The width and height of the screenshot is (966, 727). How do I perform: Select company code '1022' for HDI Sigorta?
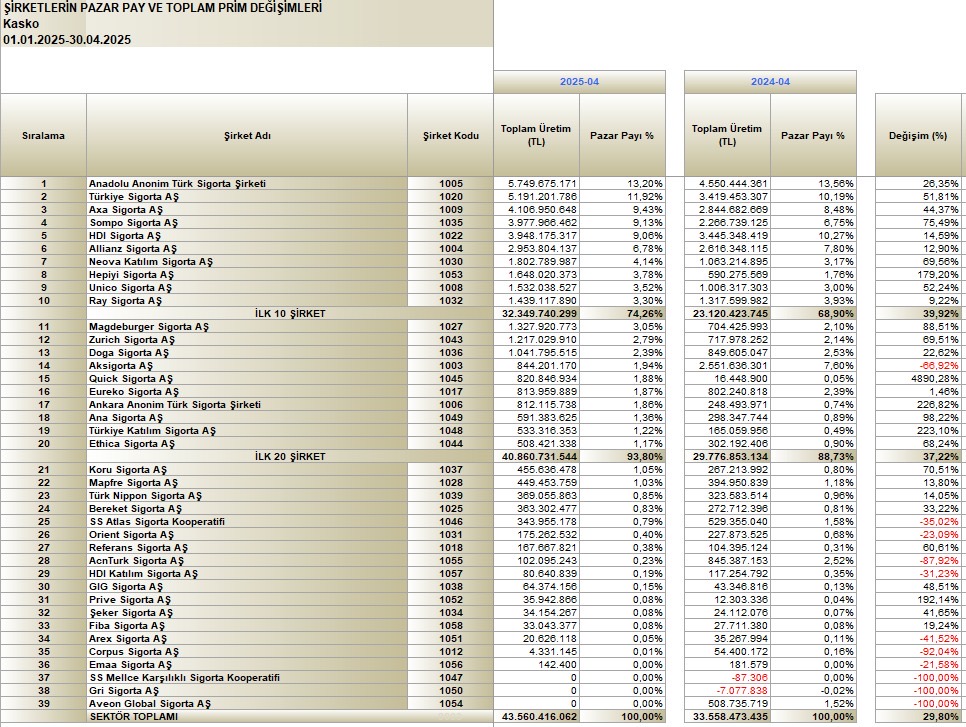point(450,235)
